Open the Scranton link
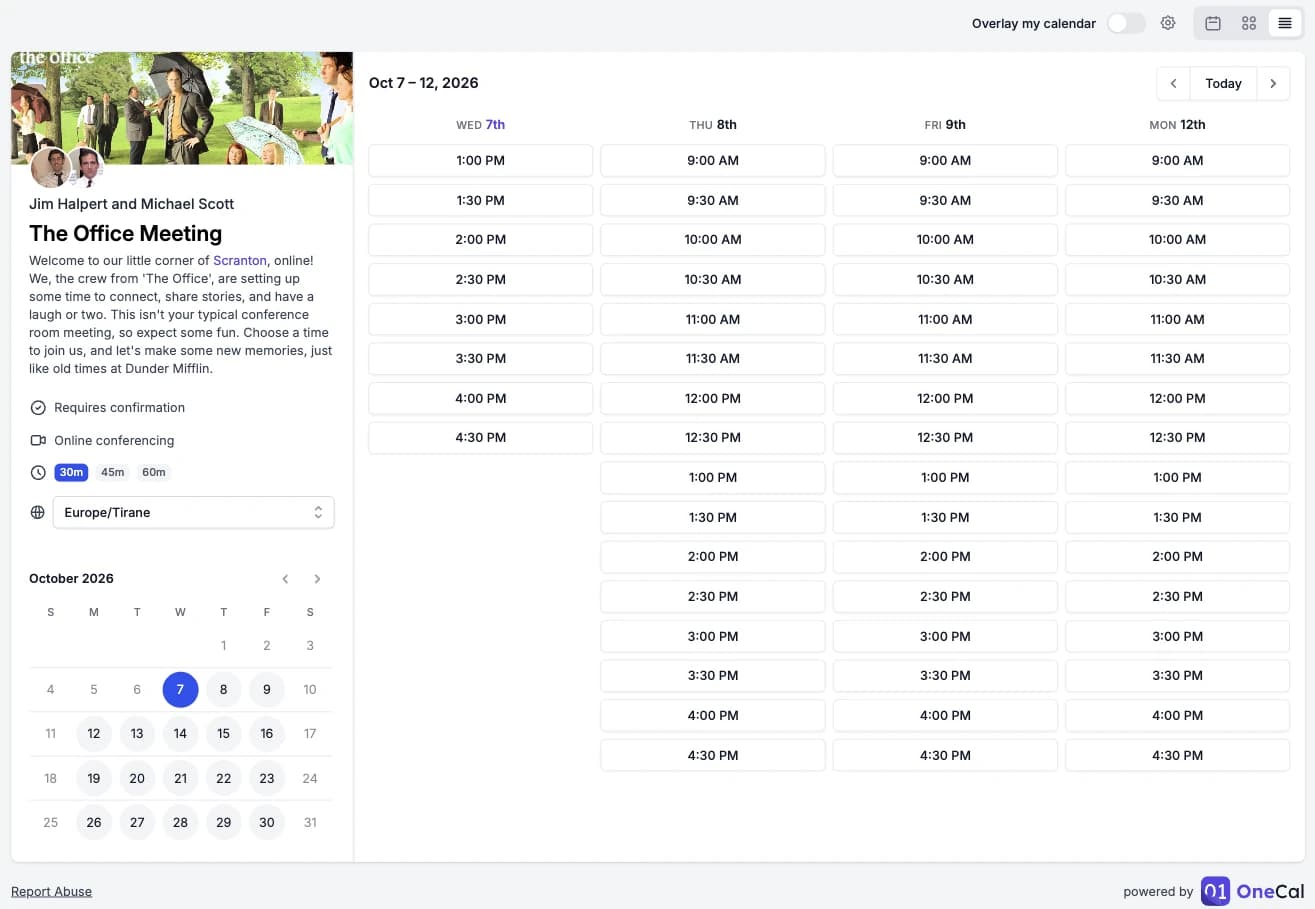Image resolution: width=1315 pixels, height=909 pixels. [x=240, y=260]
